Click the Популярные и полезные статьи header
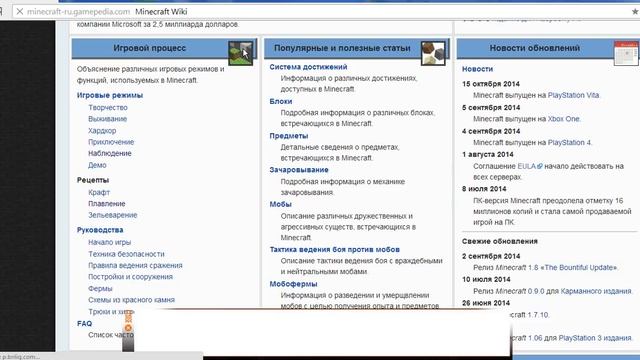The image size is (640, 360). point(342,48)
